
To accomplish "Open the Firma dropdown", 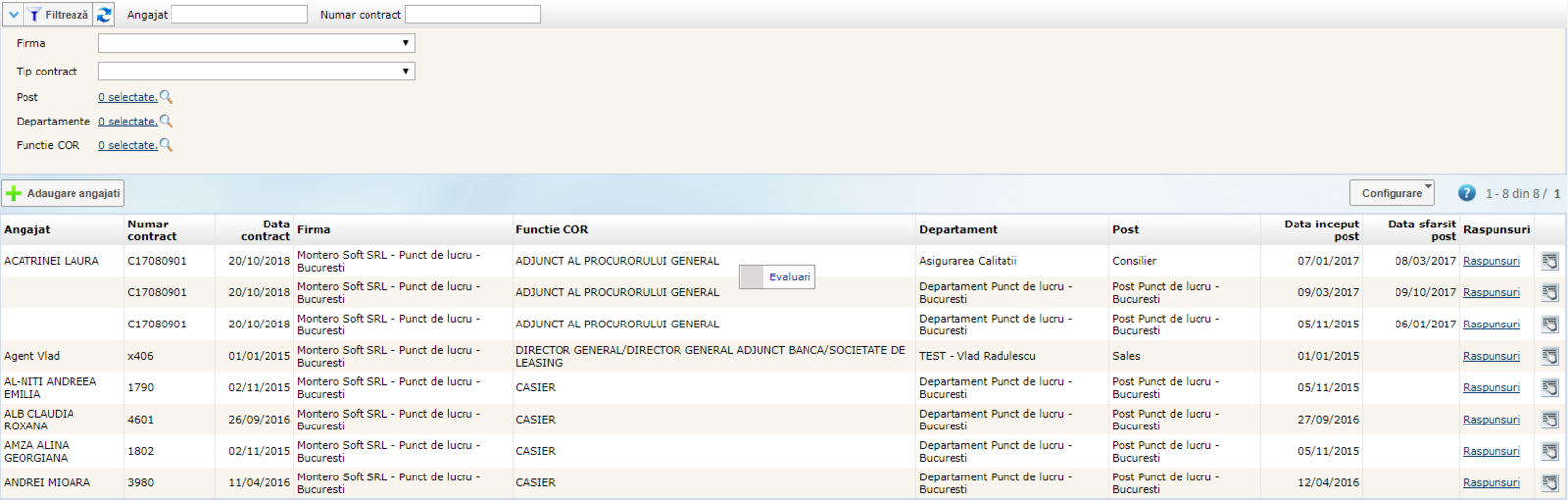I will click(256, 43).
